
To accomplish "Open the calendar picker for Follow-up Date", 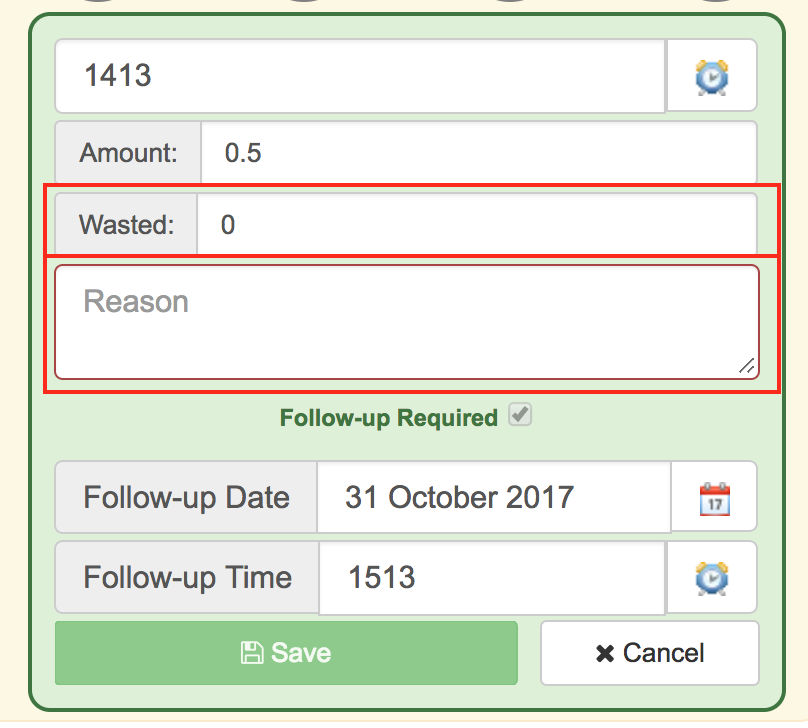I will [714, 497].
